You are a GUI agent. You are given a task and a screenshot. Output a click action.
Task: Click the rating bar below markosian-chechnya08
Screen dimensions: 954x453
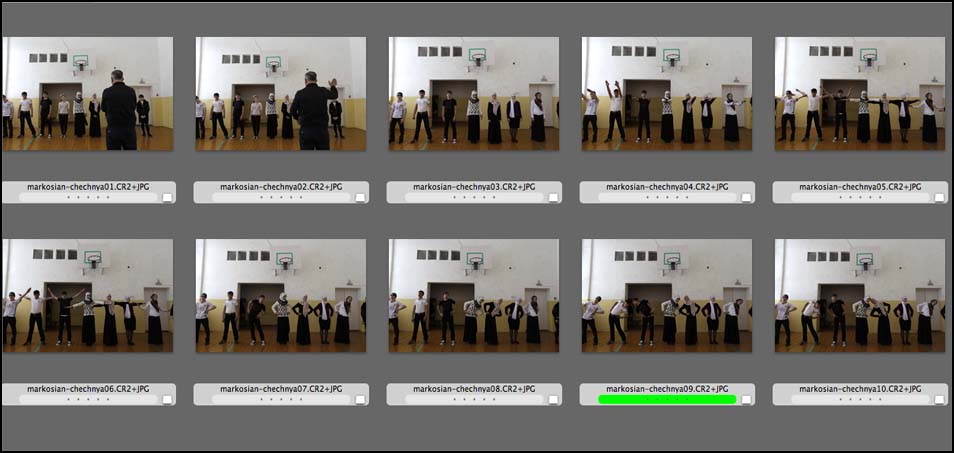[474, 399]
